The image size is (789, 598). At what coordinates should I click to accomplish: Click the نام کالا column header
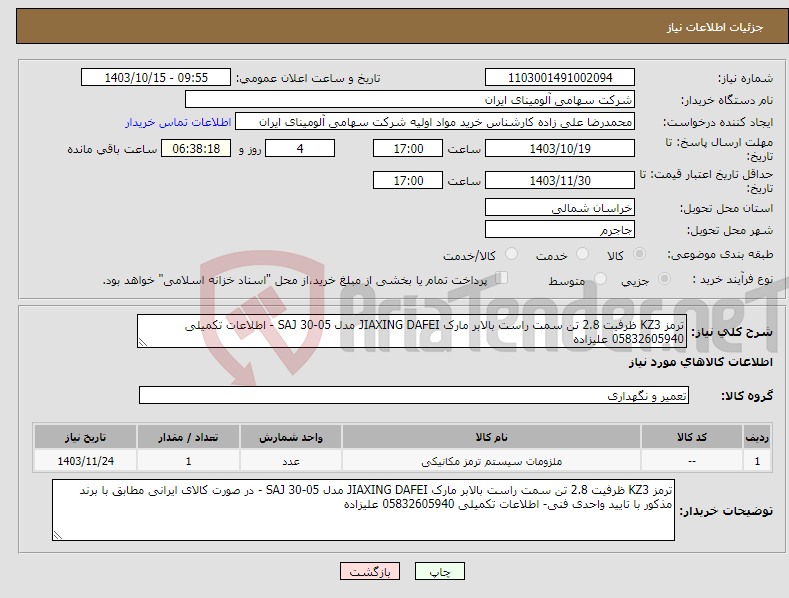[x=491, y=437]
